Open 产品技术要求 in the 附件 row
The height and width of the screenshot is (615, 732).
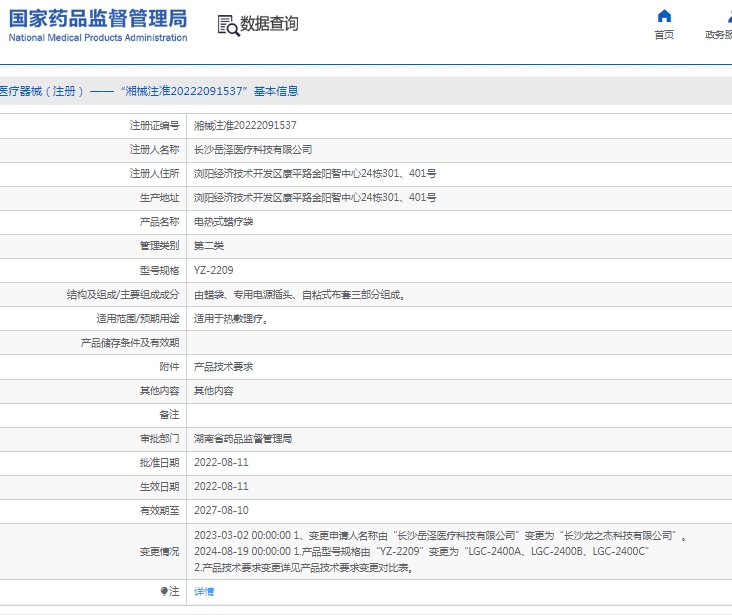(223, 367)
